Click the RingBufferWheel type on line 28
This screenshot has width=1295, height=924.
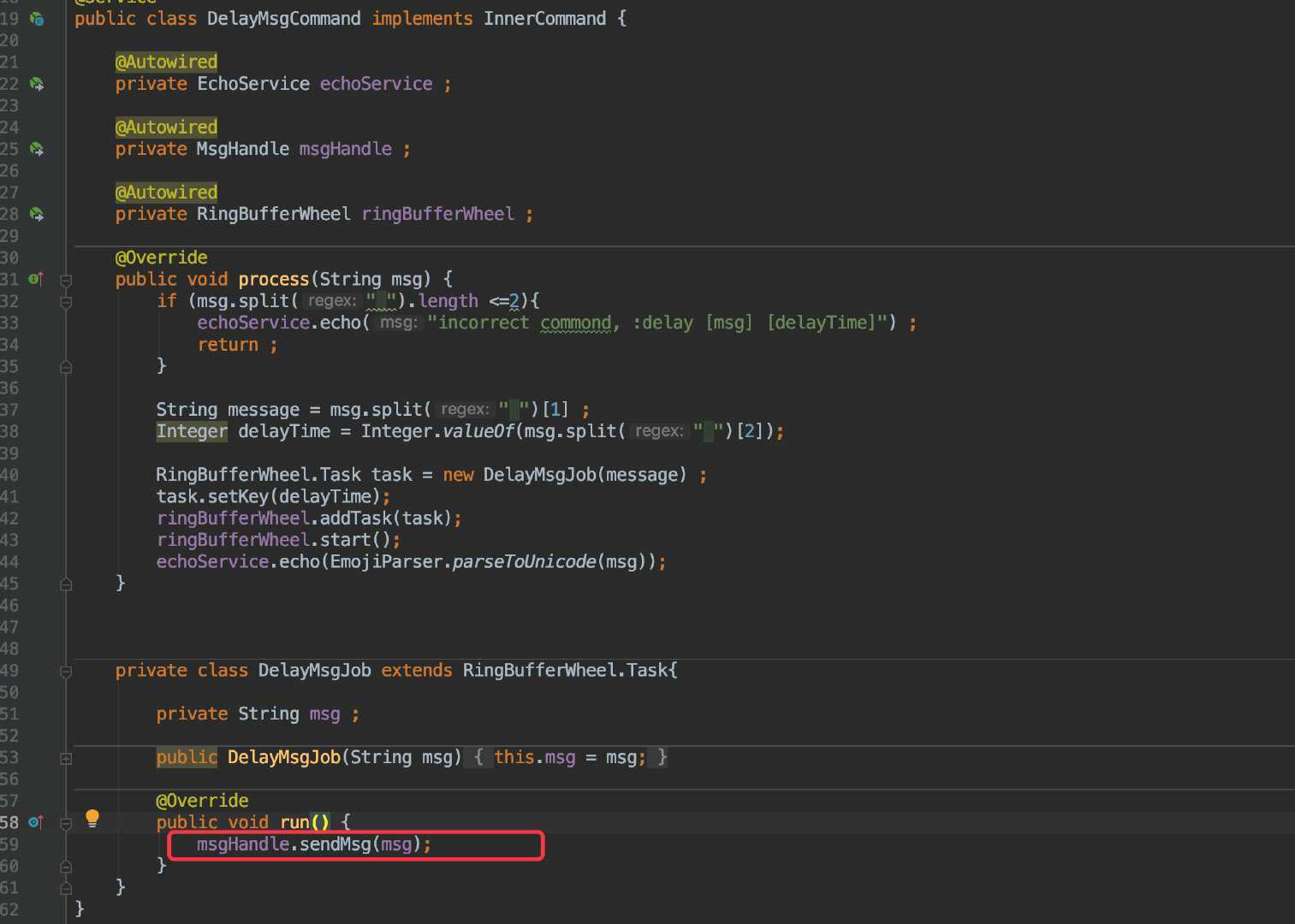(274, 214)
